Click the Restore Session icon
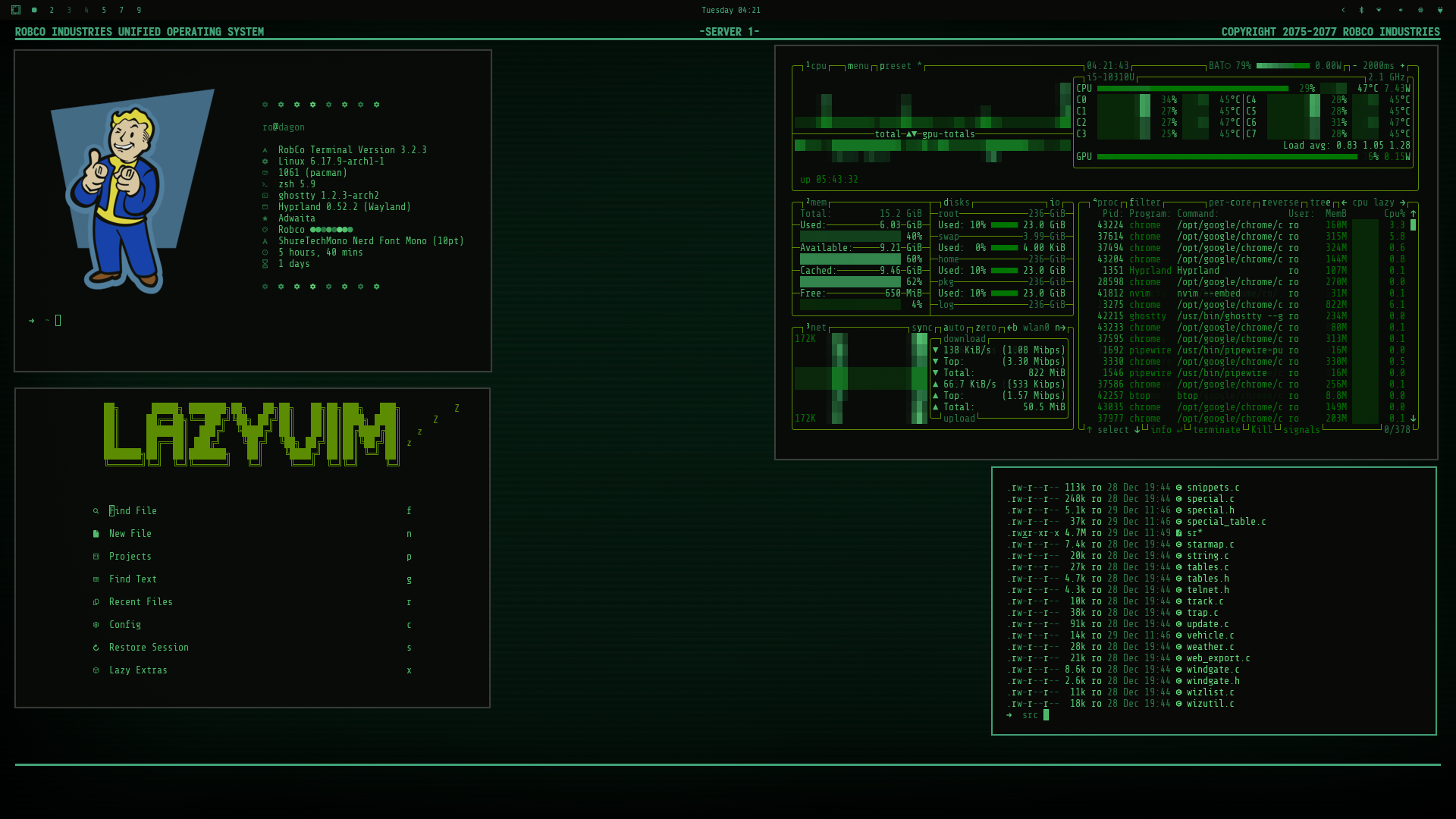Image resolution: width=1456 pixels, height=819 pixels. [96, 648]
